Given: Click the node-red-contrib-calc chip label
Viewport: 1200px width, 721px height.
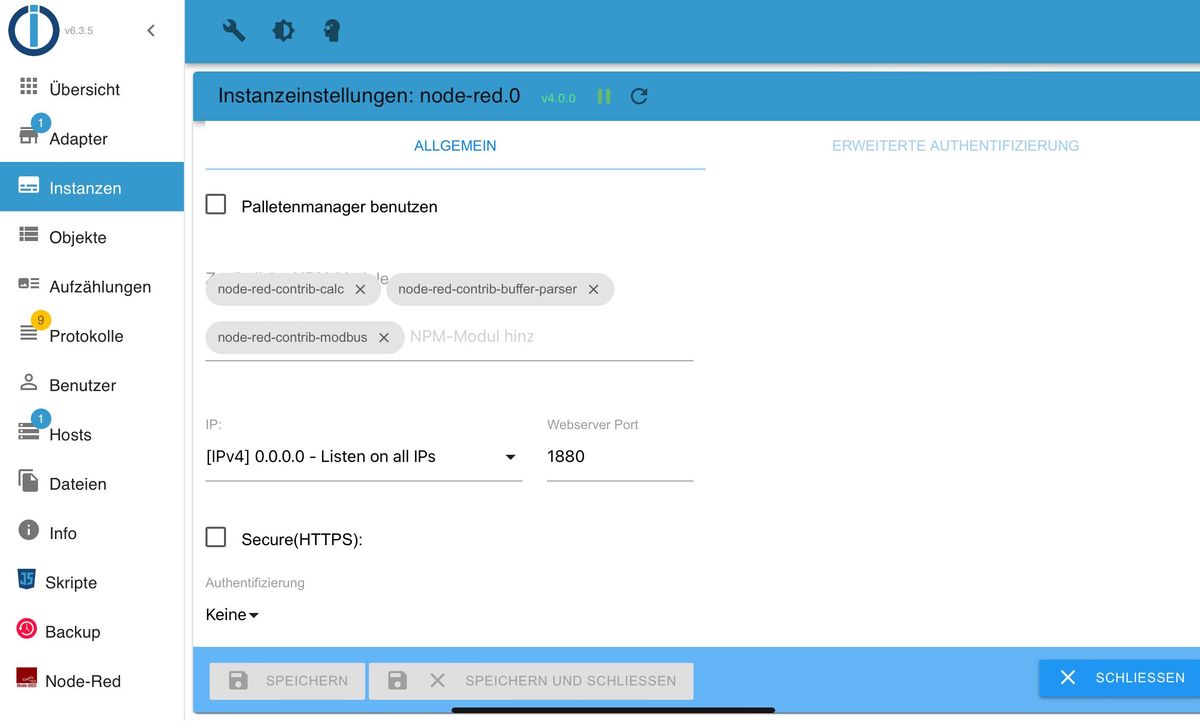Looking at the screenshot, I should (x=281, y=289).
